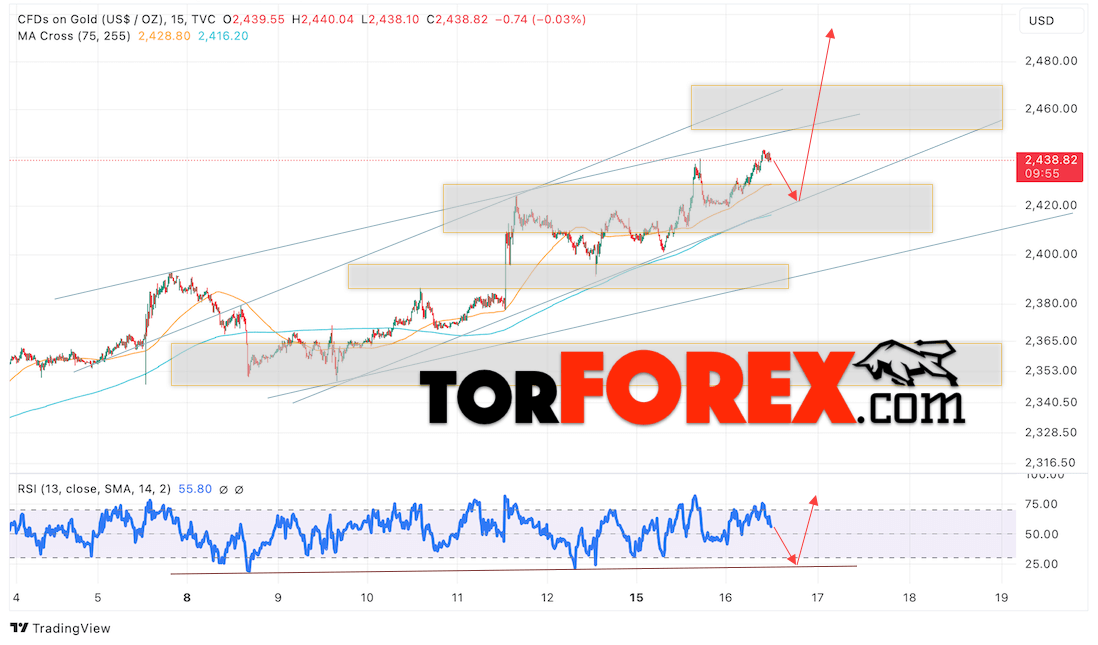Click date 16 on the time axis
1098x645 pixels.
coord(725,597)
